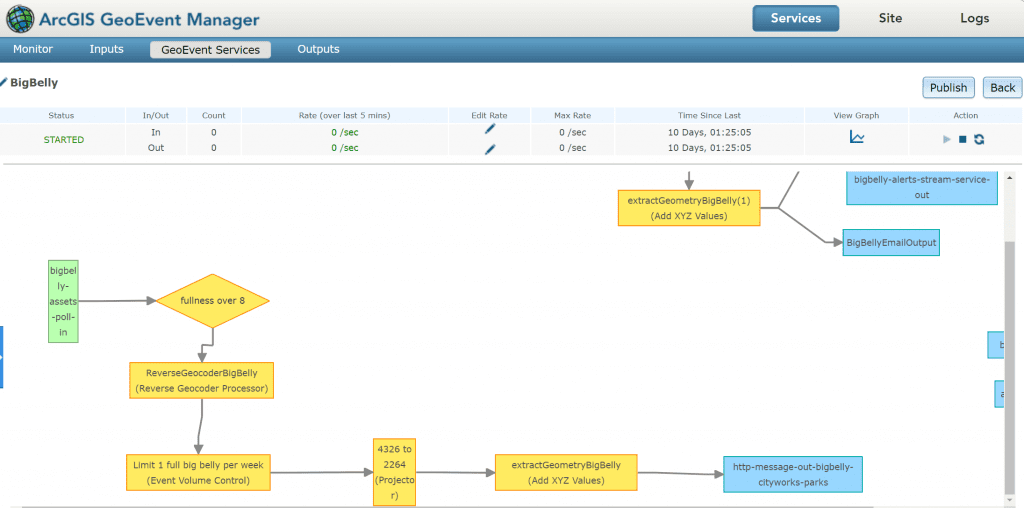
Task: Stop the service with square icon
Action: tap(962, 139)
